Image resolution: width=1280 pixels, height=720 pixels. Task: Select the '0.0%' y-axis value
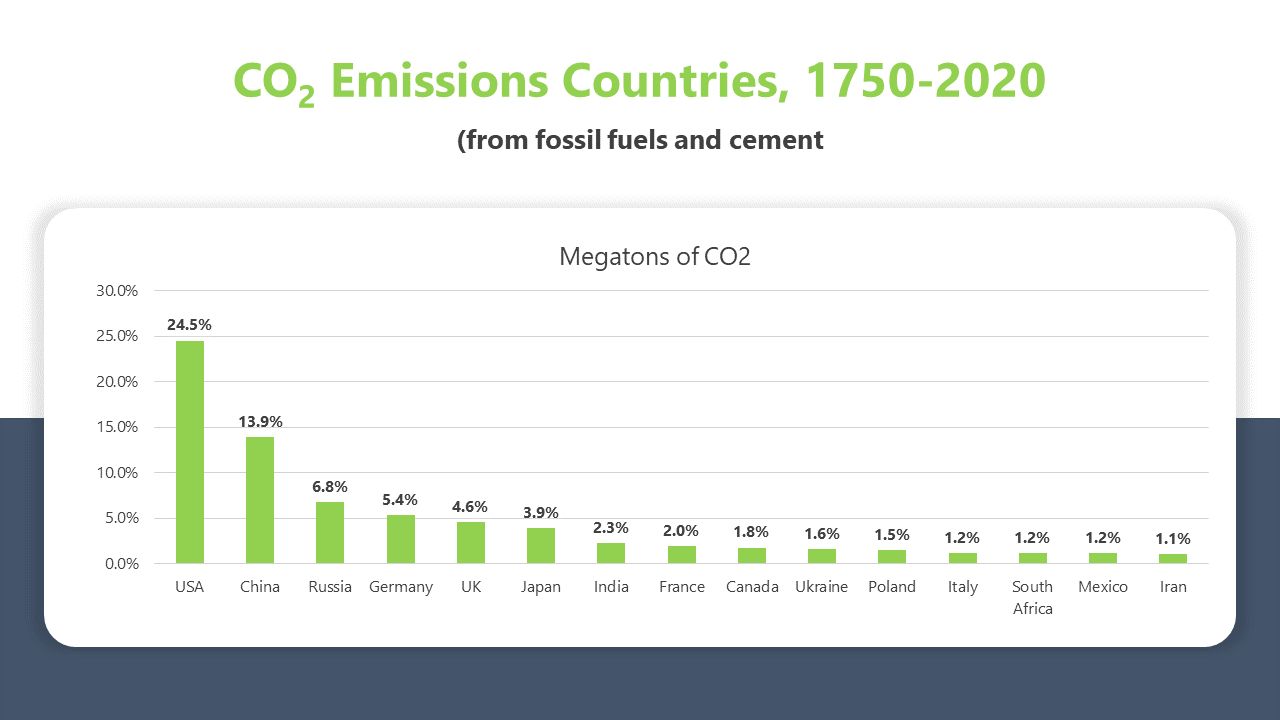121,564
